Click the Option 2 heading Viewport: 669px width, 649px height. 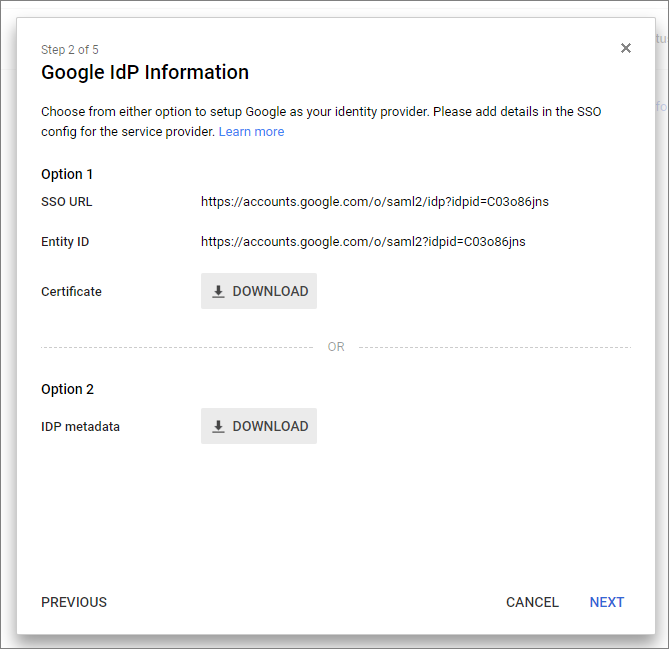pos(67,389)
